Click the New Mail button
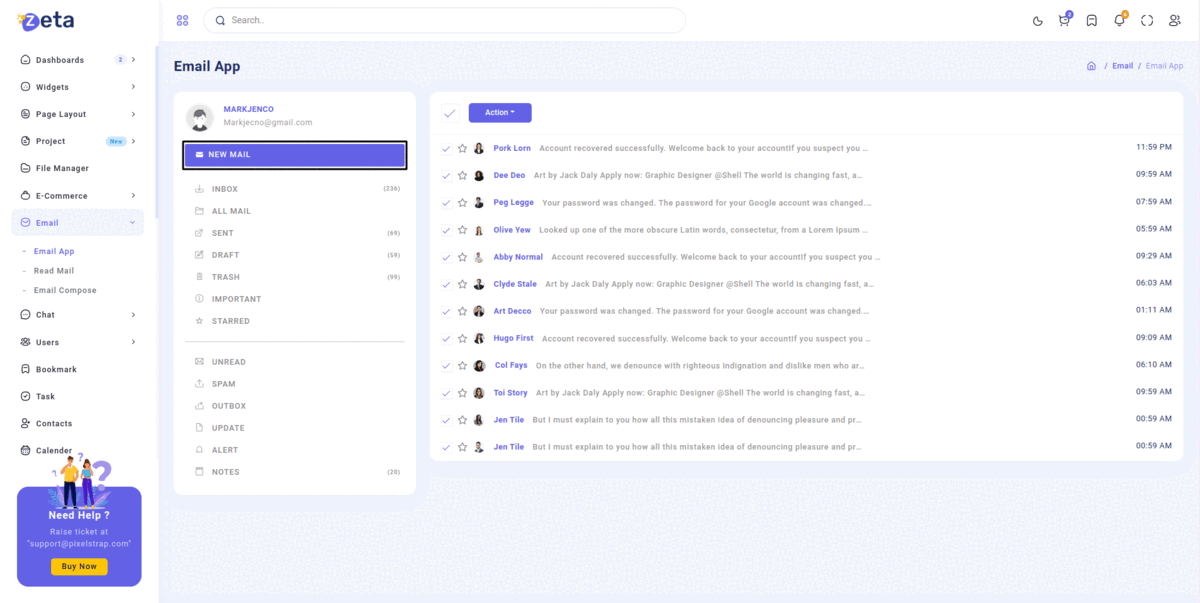Viewport: 1200px width, 603px height. (x=294, y=155)
